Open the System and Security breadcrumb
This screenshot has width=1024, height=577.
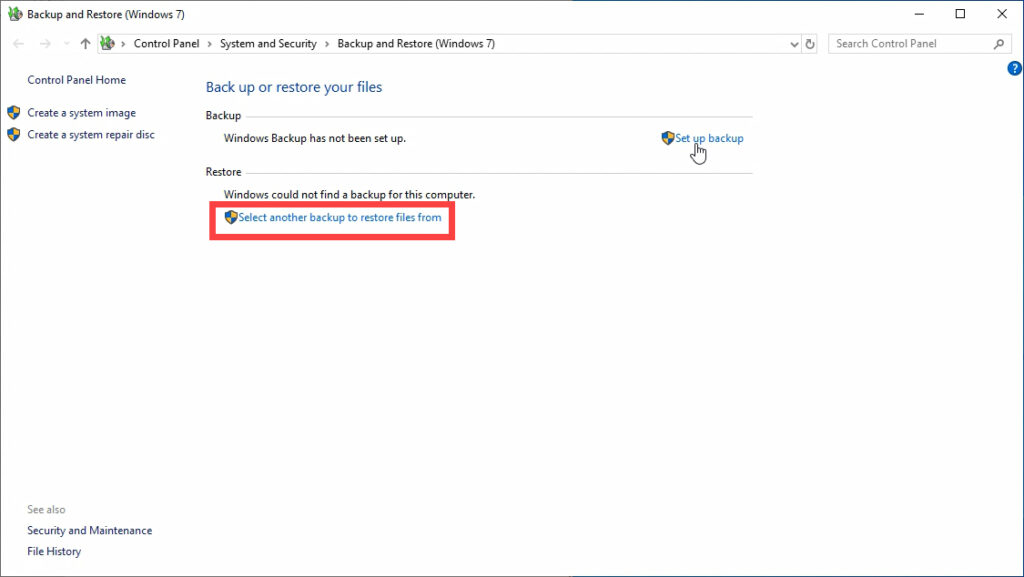(x=268, y=44)
